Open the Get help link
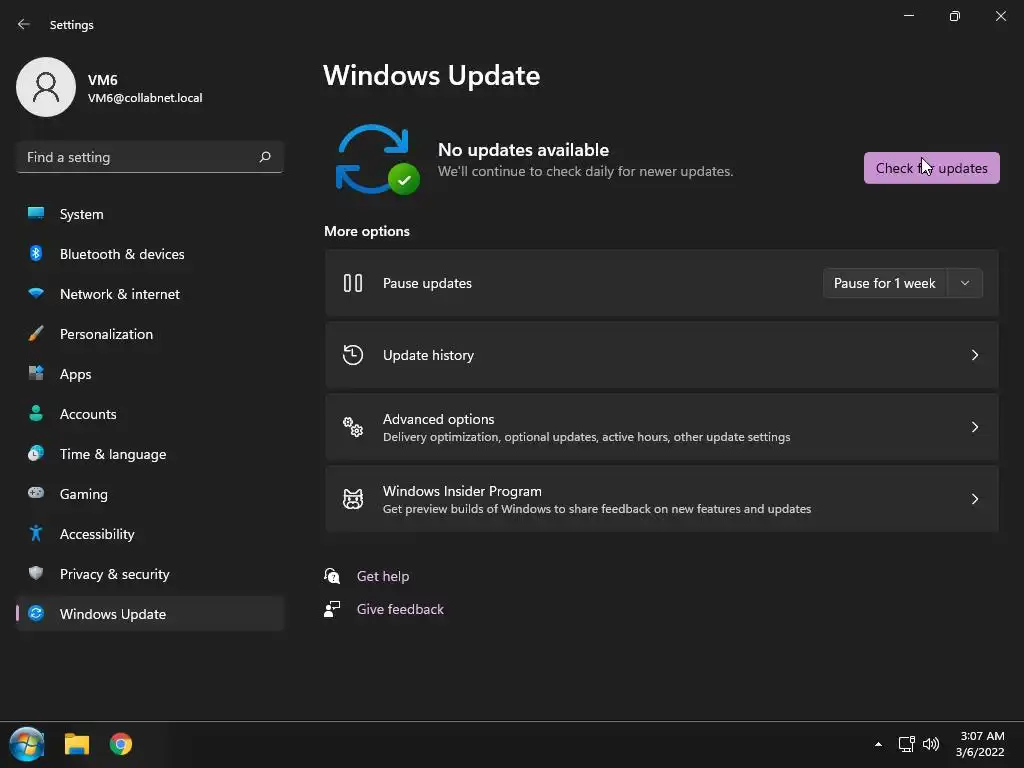Image resolution: width=1024 pixels, height=768 pixels. (383, 576)
